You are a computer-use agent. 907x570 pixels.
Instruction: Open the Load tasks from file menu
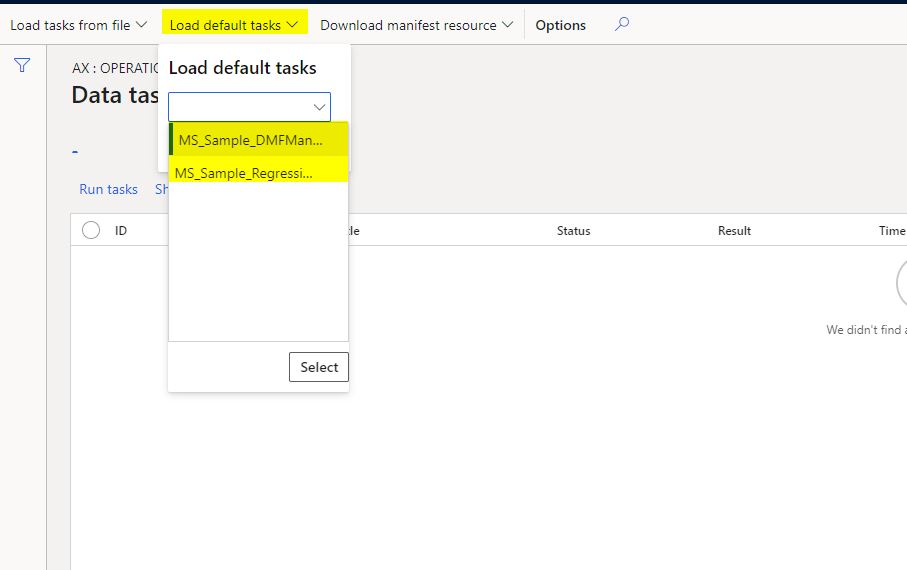click(x=78, y=25)
